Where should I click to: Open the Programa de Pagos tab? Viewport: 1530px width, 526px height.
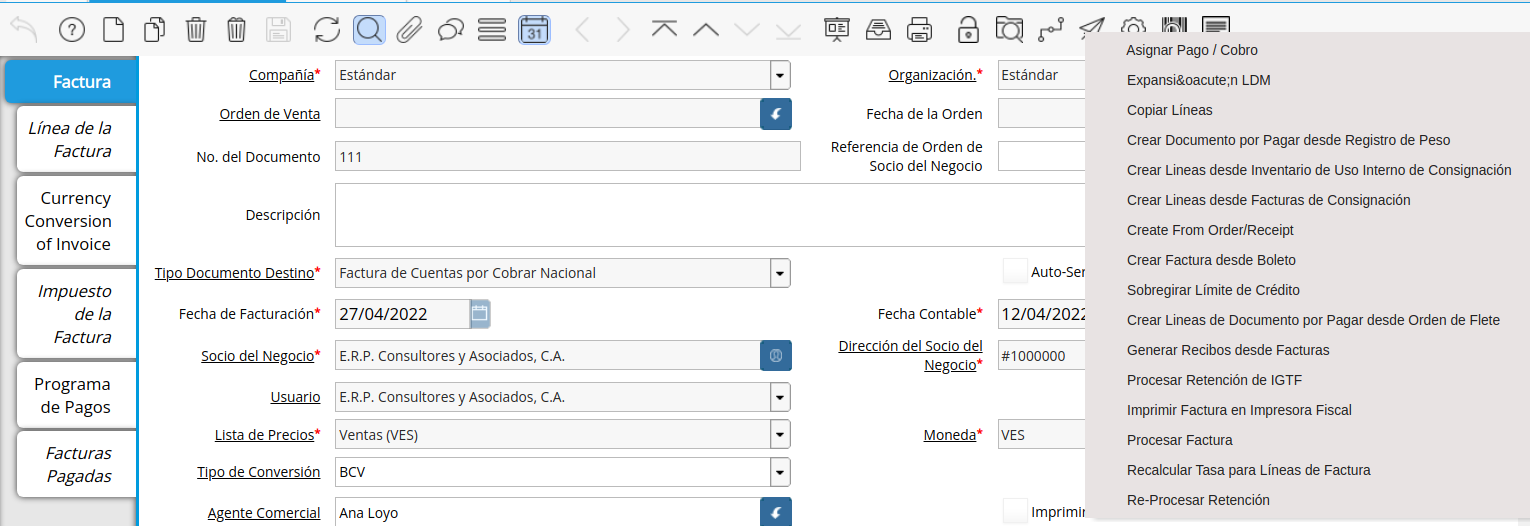[70, 396]
